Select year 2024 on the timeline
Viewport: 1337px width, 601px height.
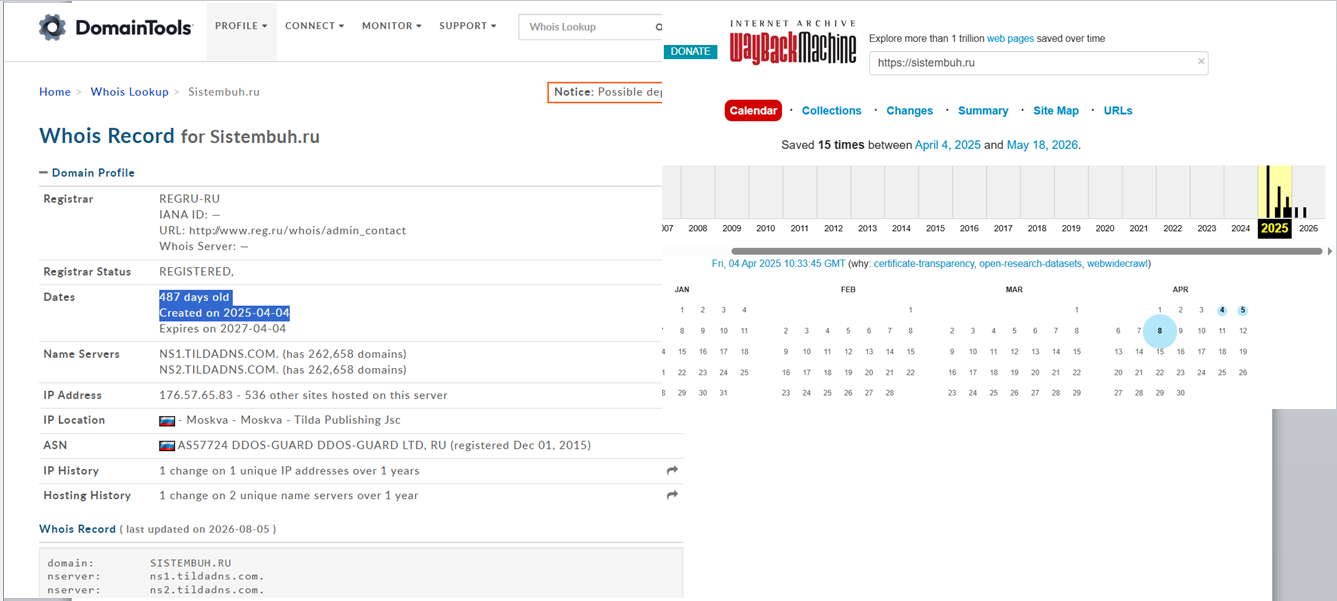click(x=1241, y=228)
